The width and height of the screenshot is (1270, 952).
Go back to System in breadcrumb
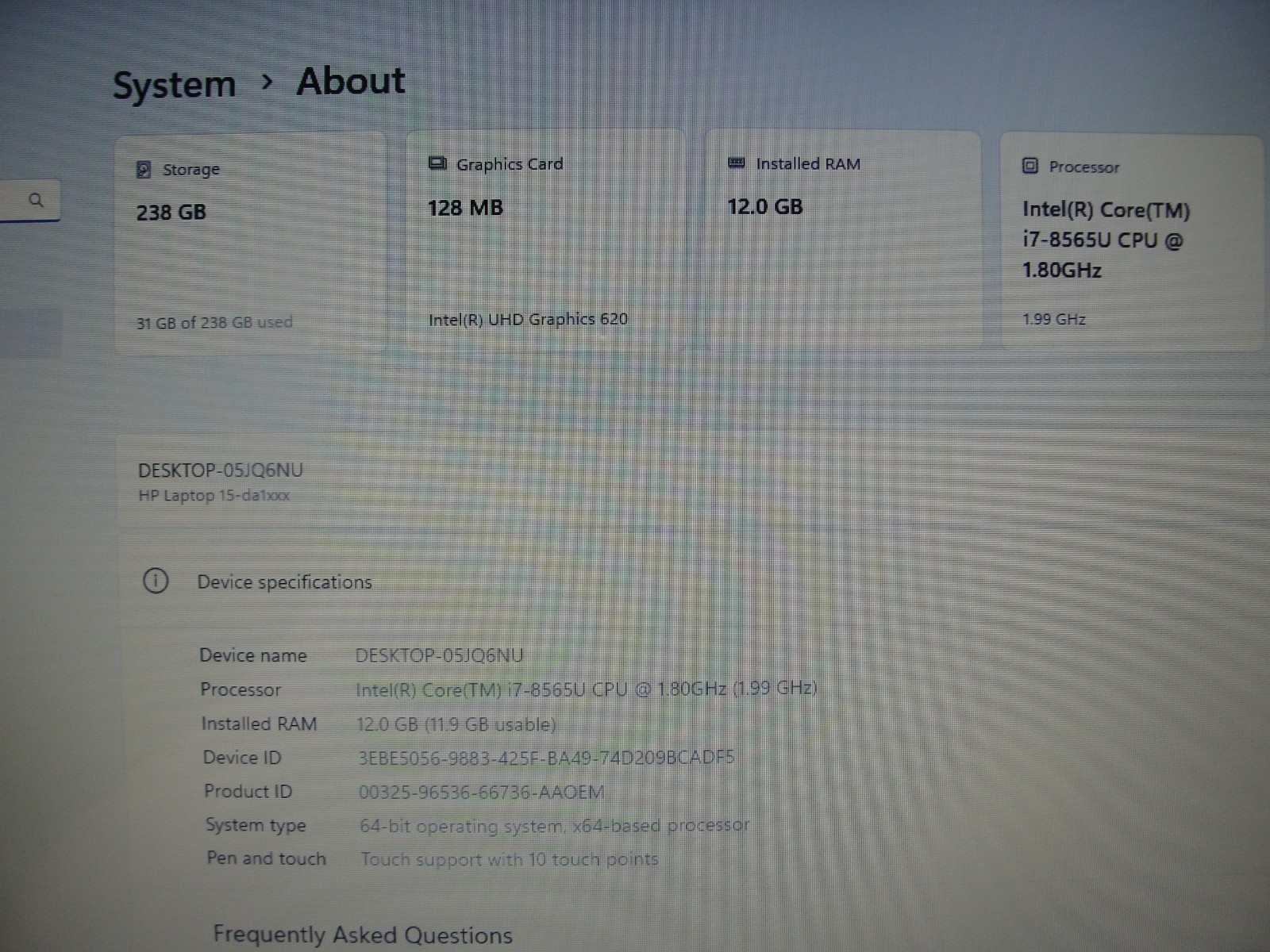pyautogui.click(x=175, y=85)
